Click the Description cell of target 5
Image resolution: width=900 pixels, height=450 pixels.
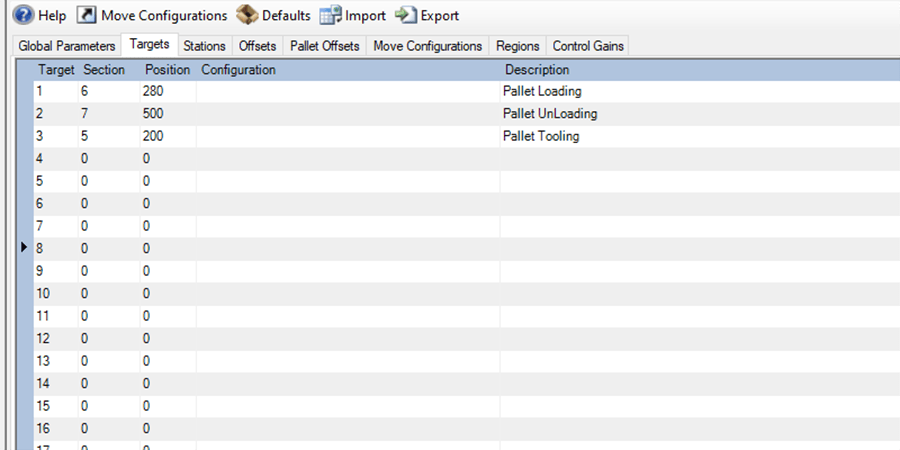tap(700, 181)
